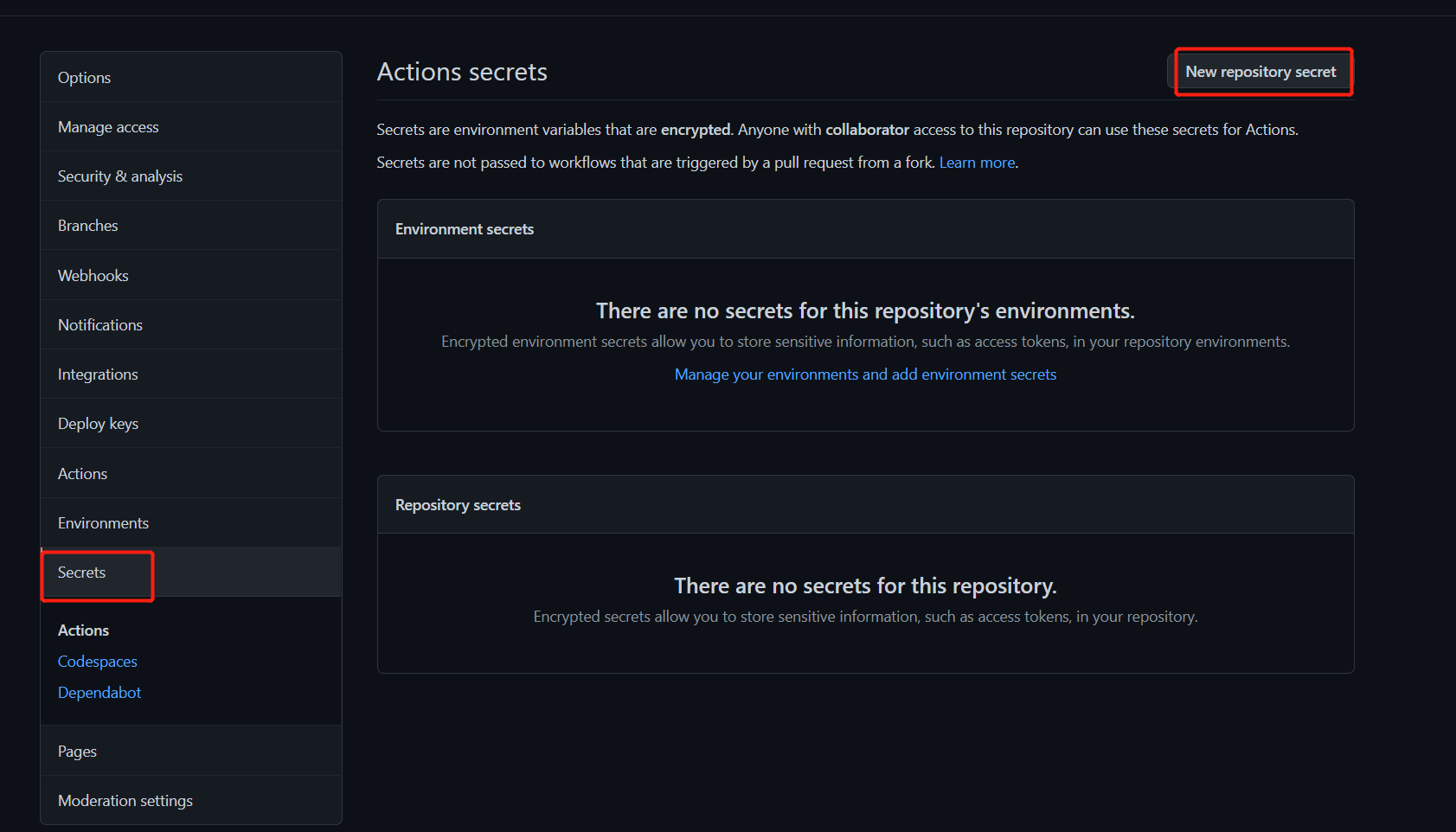Screen dimensions: 1456x832
Task: Open Integrations in the sidebar
Action: click(x=98, y=374)
